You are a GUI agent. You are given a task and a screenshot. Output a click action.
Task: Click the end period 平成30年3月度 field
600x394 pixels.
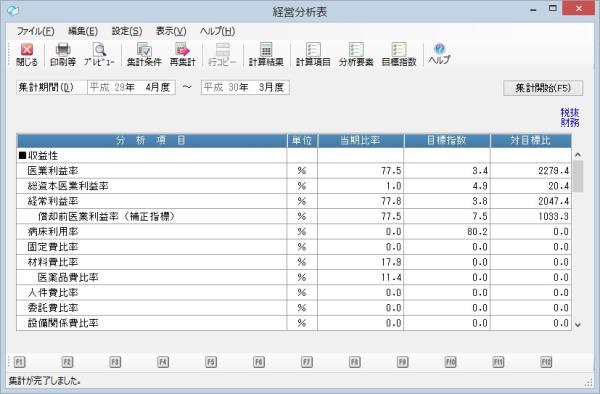click(245, 88)
